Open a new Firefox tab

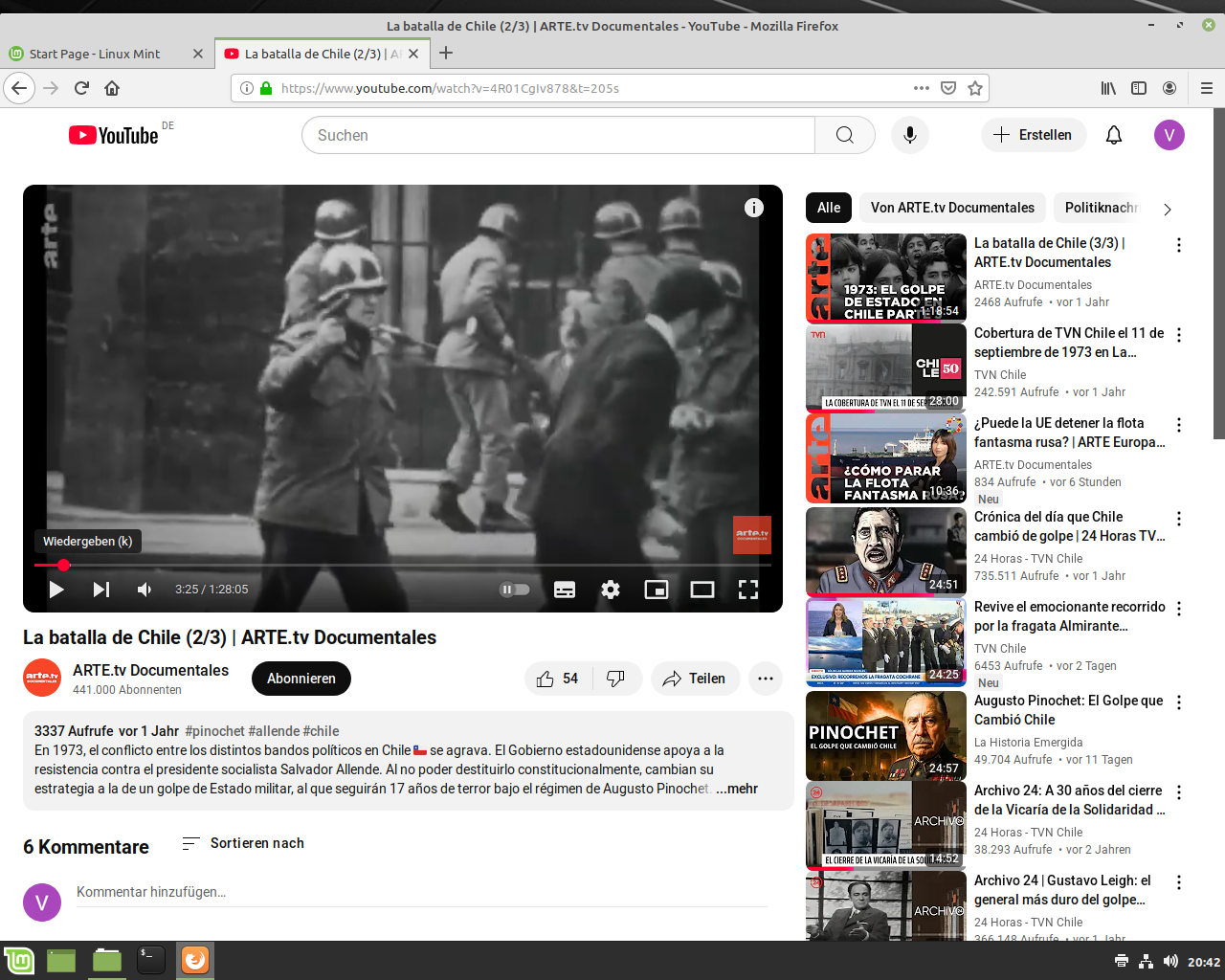[446, 54]
